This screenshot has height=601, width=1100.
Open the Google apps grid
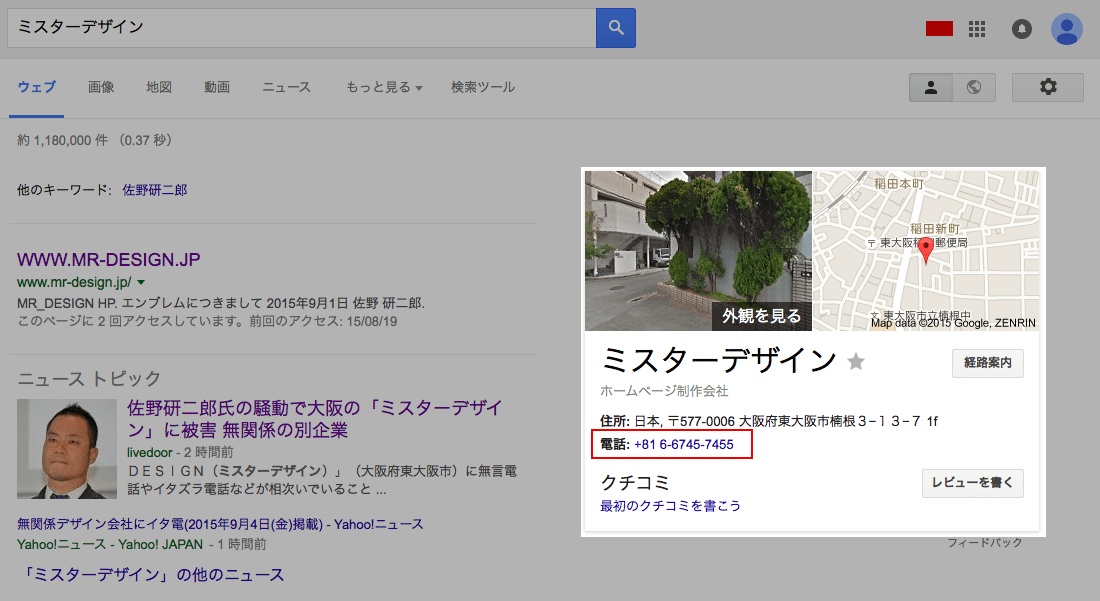pyautogui.click(x=977, y=29)
